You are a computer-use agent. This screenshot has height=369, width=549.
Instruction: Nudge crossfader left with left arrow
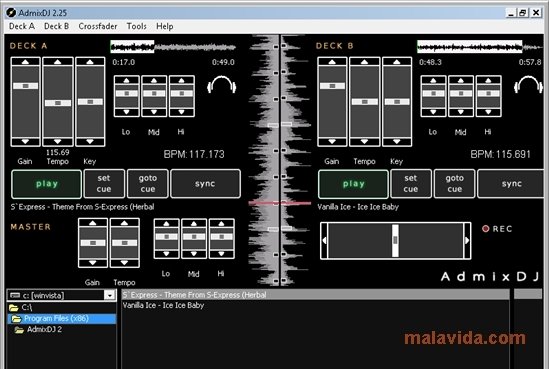click(324, 241)
